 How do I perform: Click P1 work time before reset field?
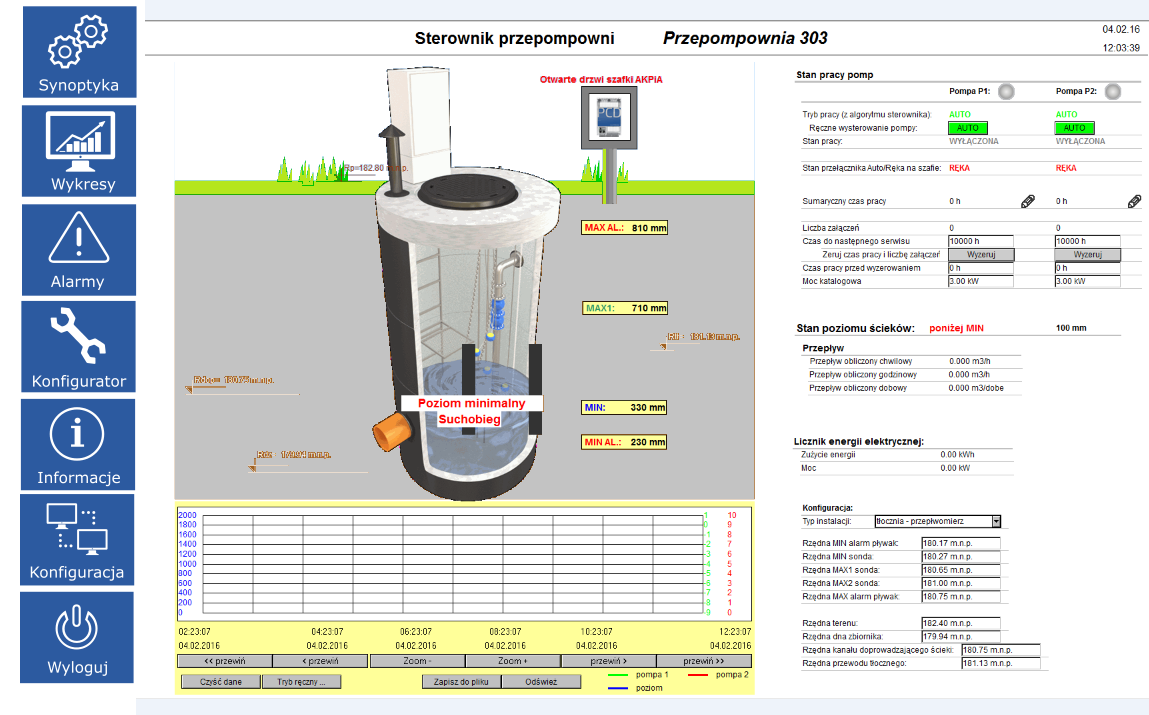coord(980,268)
